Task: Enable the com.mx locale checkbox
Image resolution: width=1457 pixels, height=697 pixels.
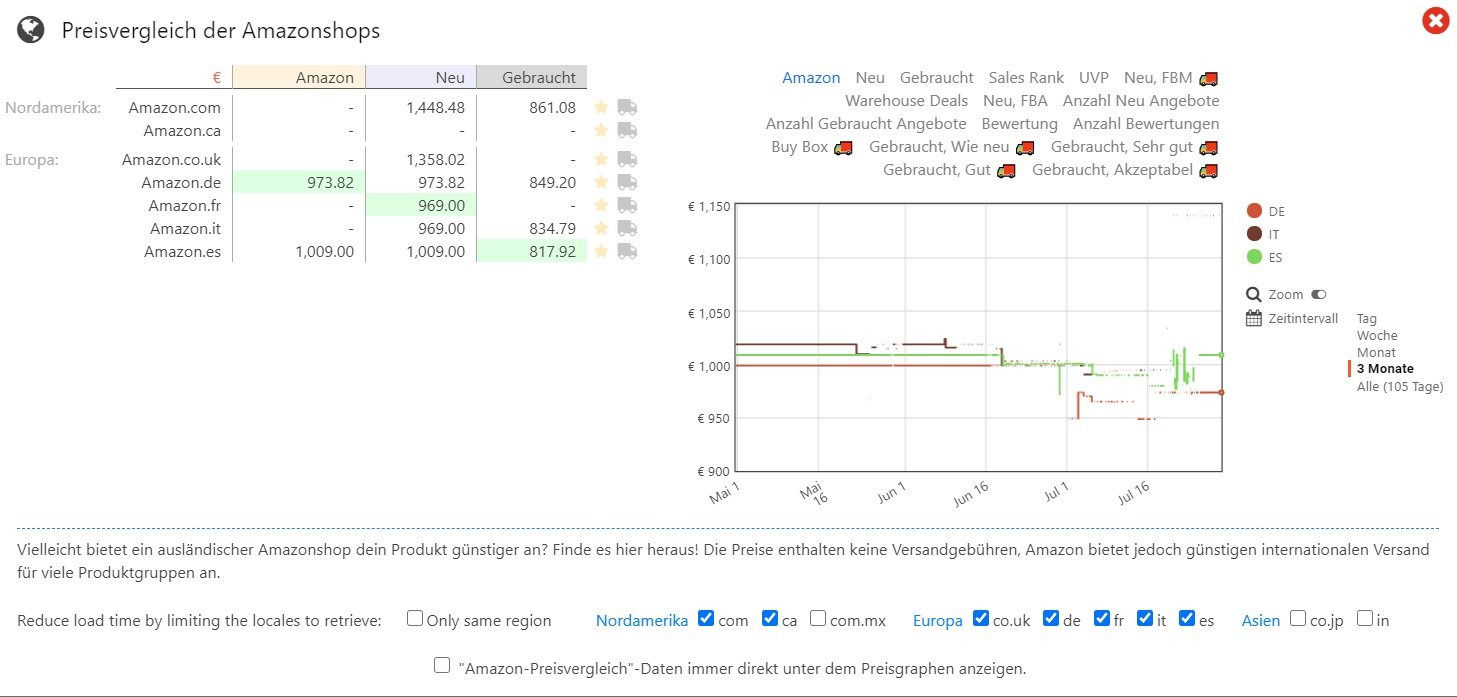Action: (x=818, y=618)
